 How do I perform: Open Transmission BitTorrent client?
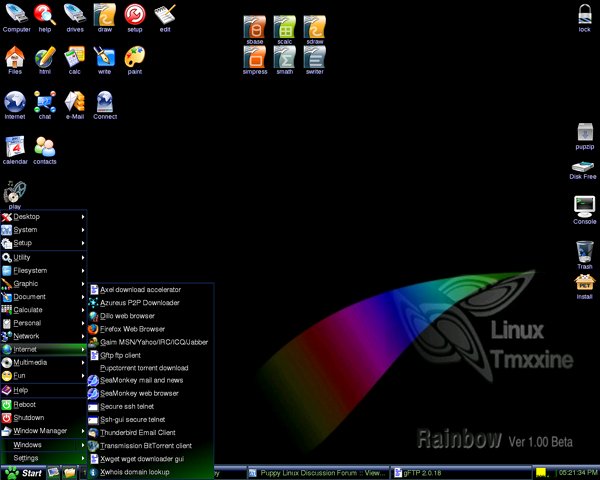[151, 446]
